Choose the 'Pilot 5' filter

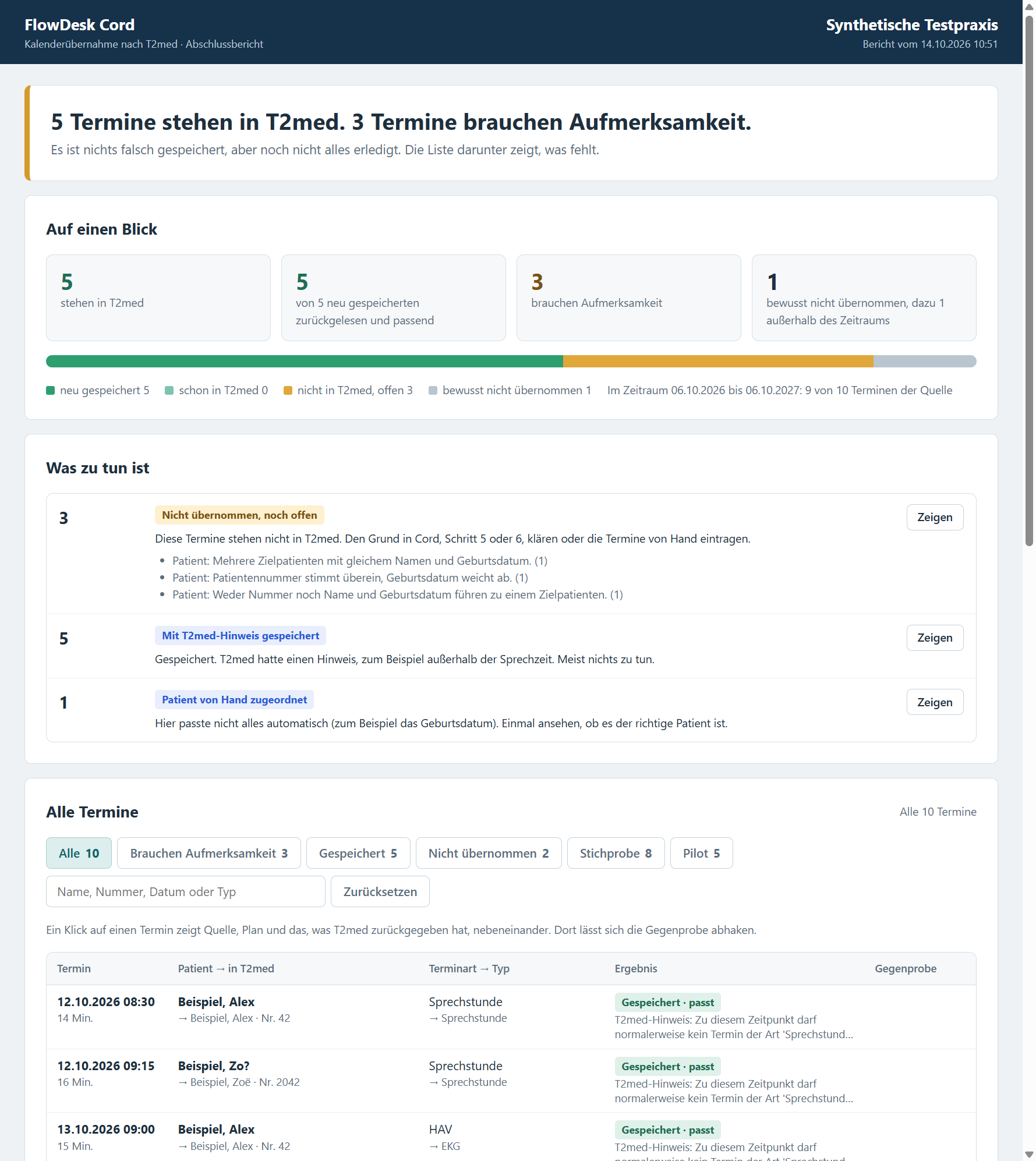point(701,853)
